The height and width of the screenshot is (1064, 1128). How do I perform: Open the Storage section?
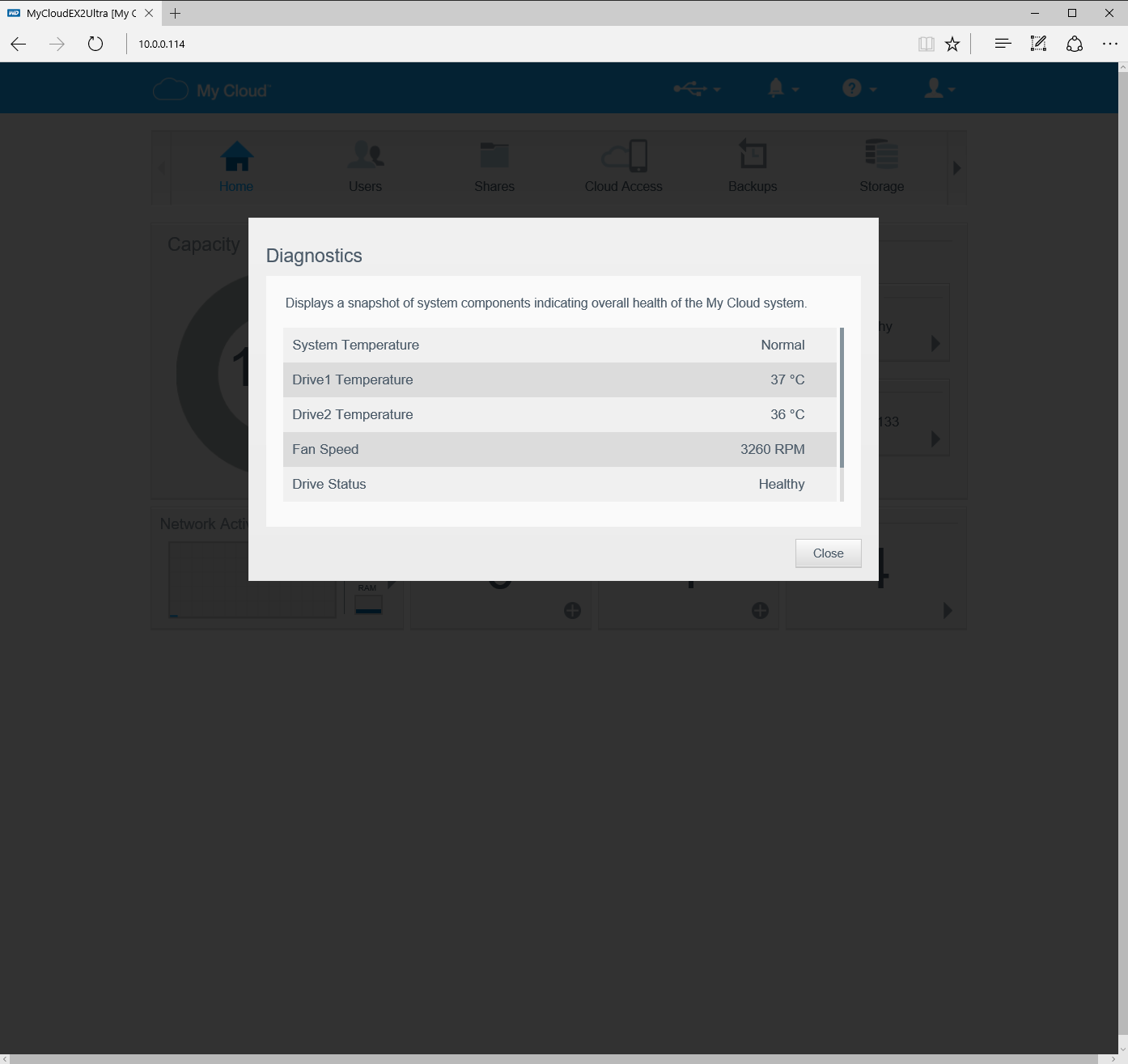(x=881, y=167)
